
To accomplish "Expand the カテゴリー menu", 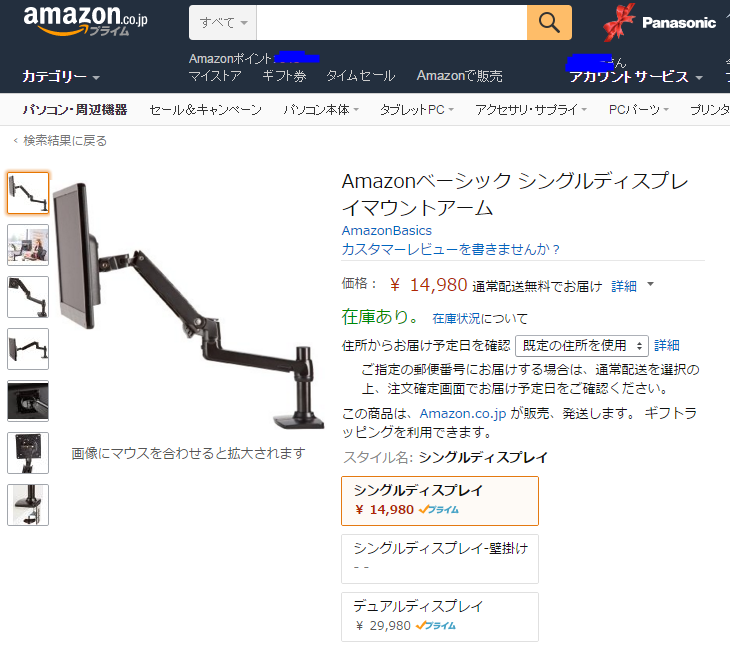I will [x=61, y=76].
